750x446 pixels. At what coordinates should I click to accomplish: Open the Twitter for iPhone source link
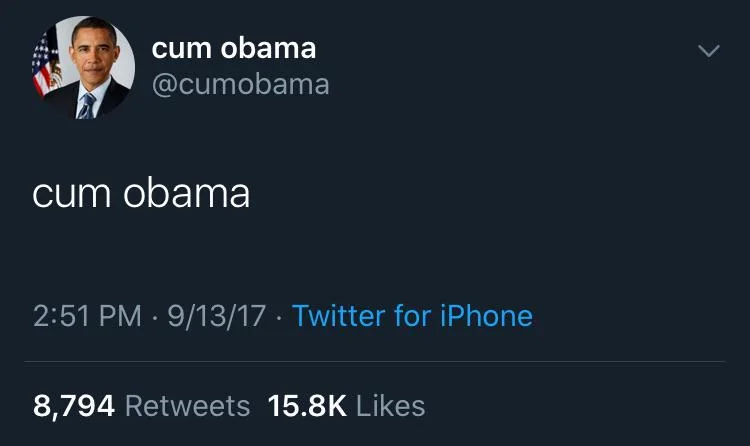pos(412,317)
